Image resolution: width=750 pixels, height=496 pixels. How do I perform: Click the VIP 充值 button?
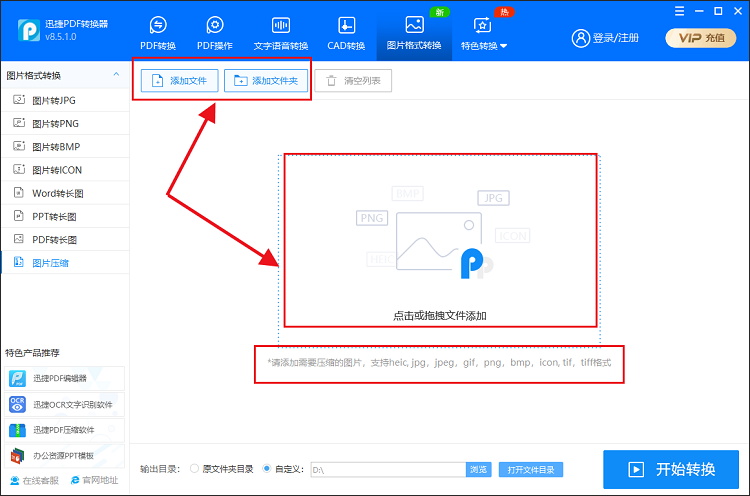pyautogui.click(x=701, y=38)
